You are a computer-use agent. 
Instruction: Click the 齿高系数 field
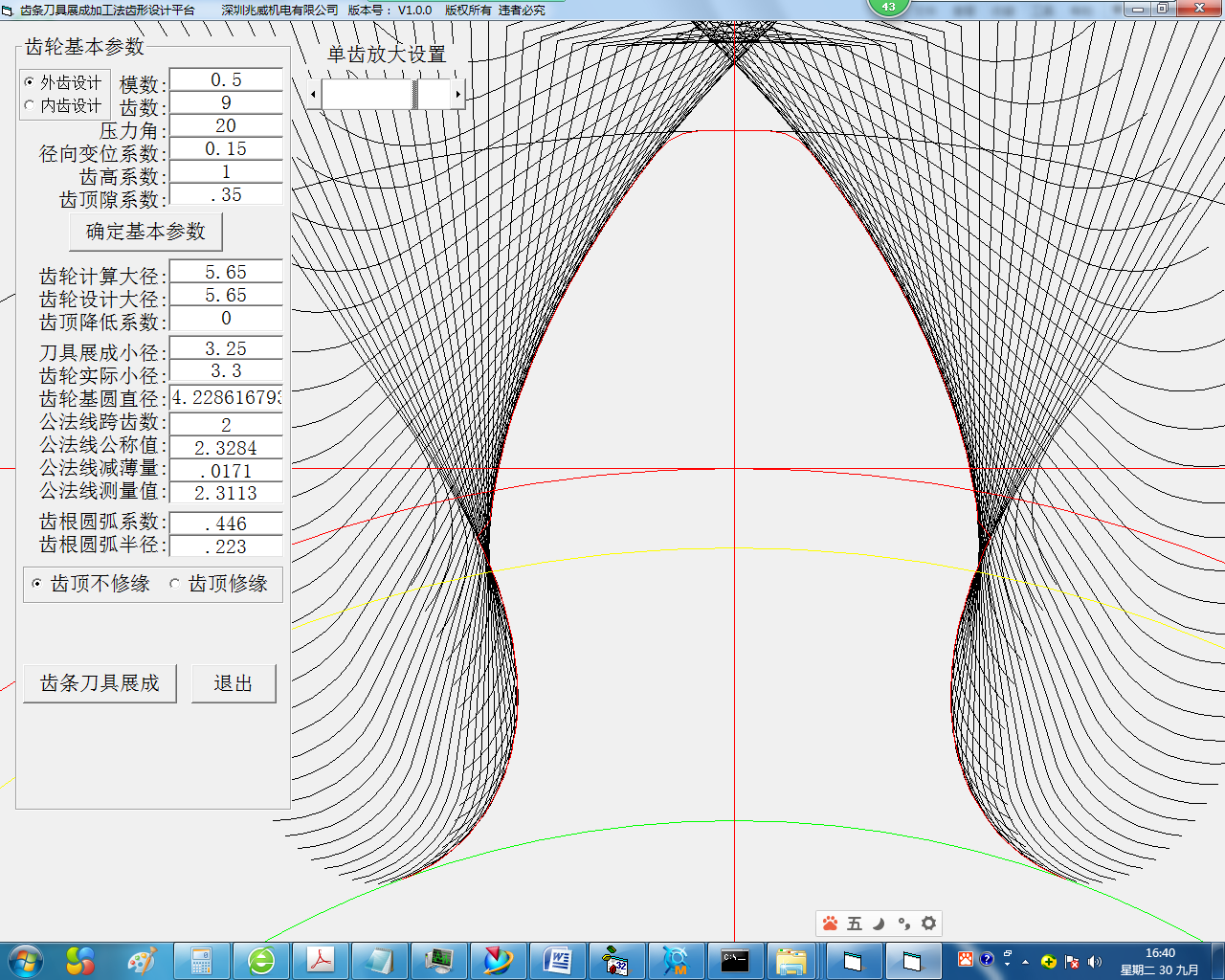226,171
